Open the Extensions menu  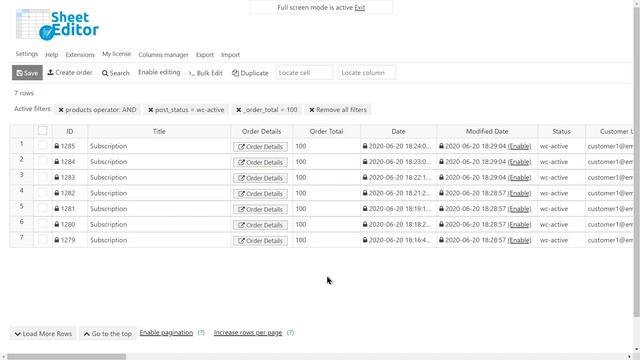(x=80, y=55)
